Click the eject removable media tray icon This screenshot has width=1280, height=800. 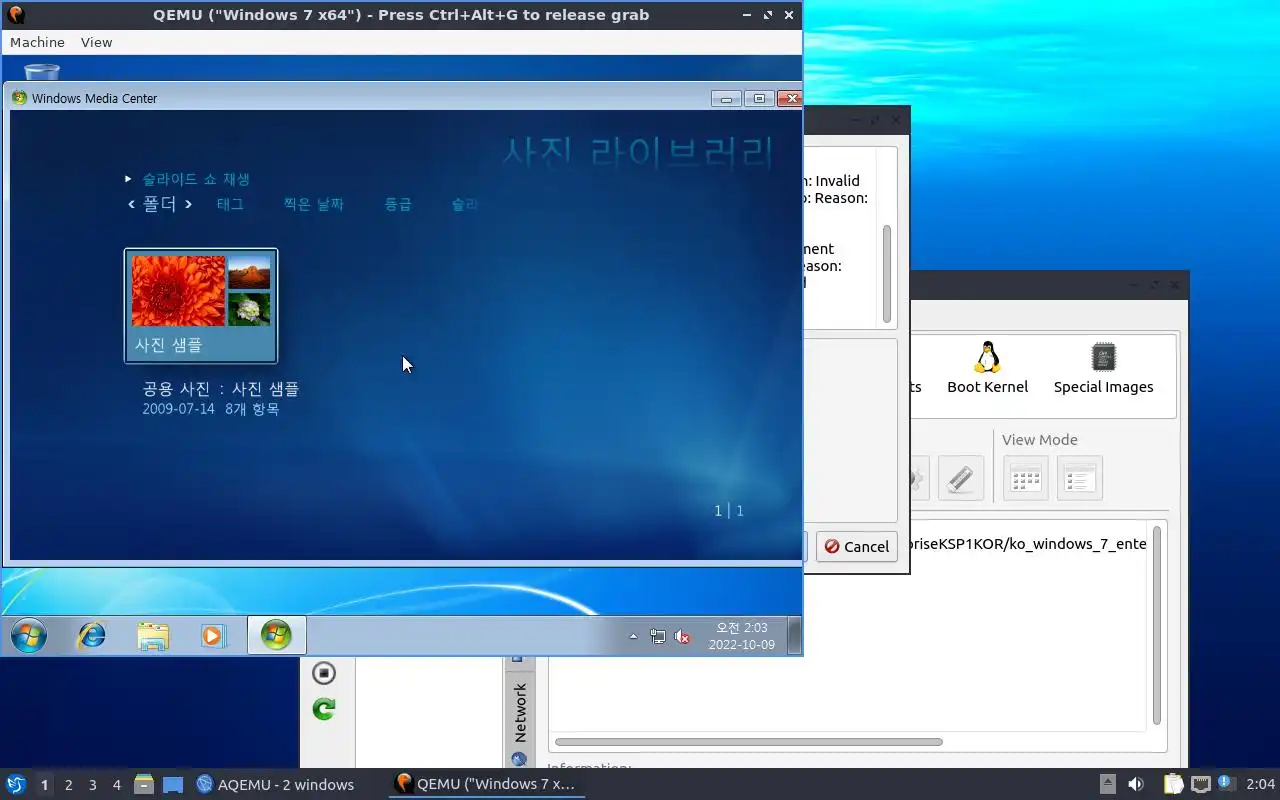1107,784
